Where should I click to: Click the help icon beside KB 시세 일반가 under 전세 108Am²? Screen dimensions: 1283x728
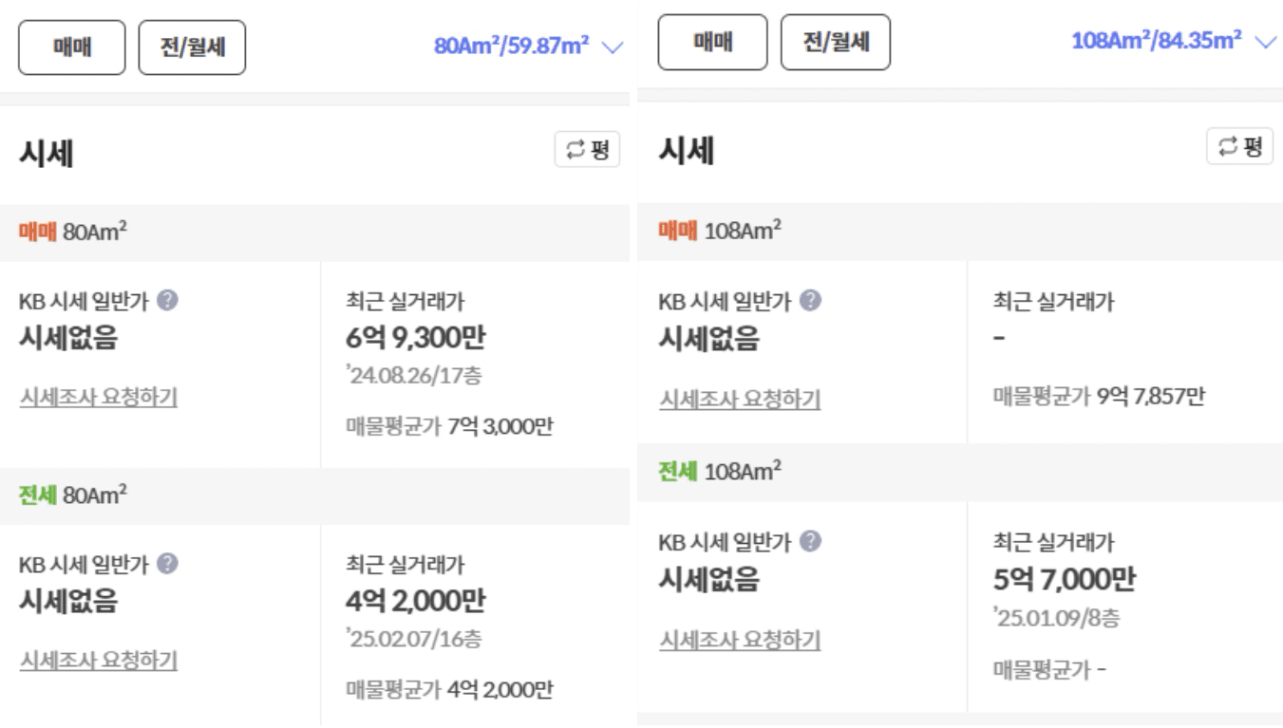pyautogui.click(x=812, y=542)
